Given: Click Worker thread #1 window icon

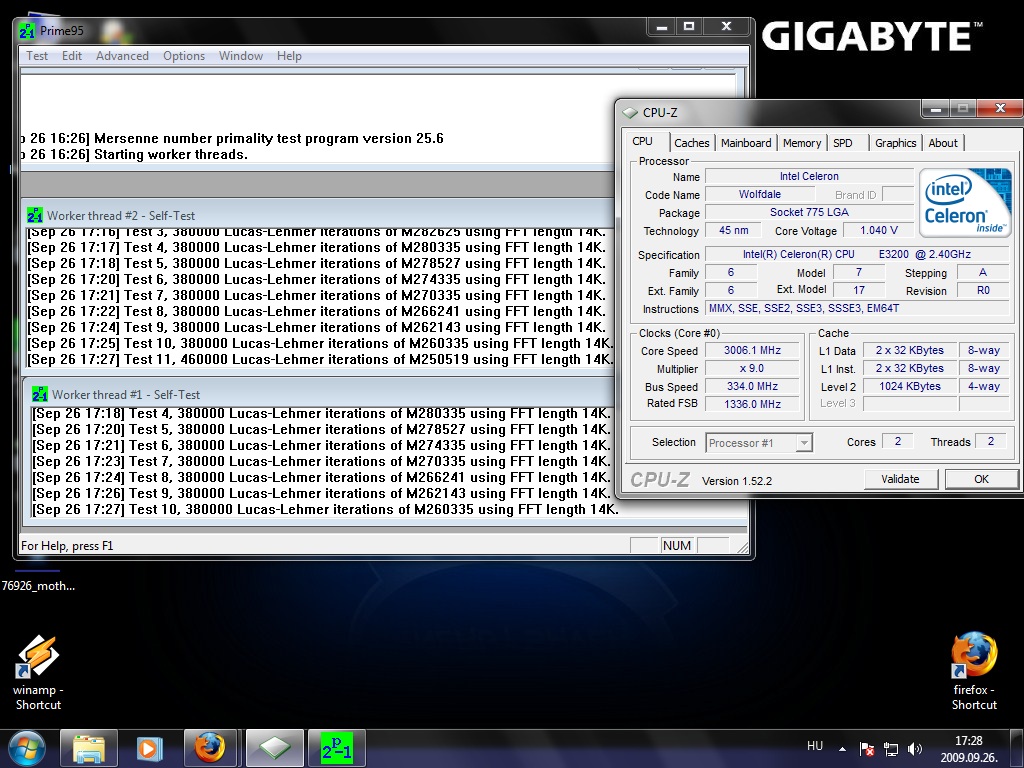Looking at the screenshot, I should (x=40, y=394).
